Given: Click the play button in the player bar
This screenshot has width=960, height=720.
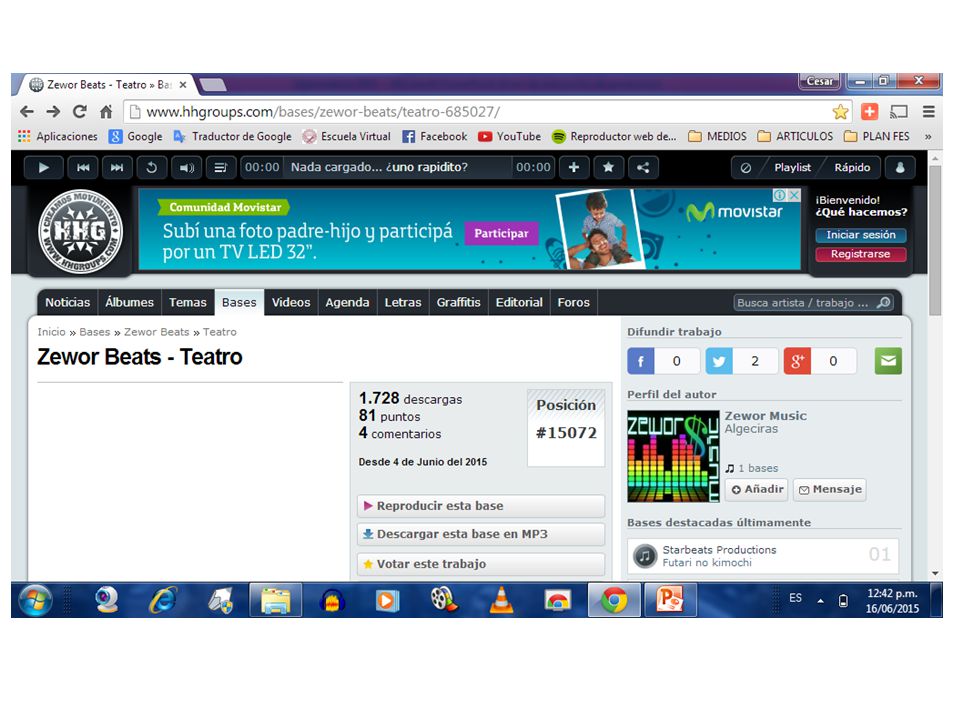Looking at the screenshot, I should (43, 167).
